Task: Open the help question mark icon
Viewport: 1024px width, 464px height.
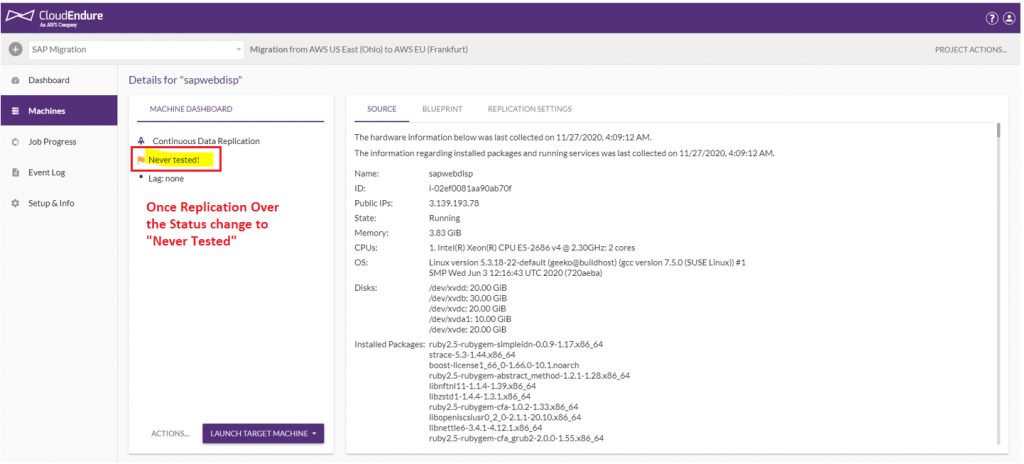Action: [991, 19]
